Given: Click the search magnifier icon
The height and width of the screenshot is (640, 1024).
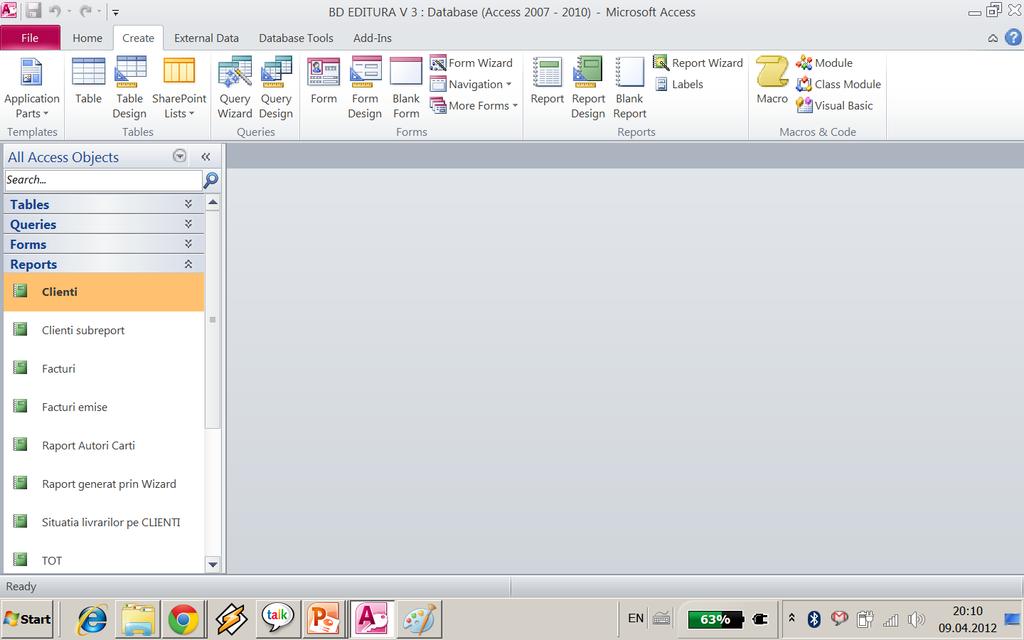Looking at the screenshot, I should point(211,180).
